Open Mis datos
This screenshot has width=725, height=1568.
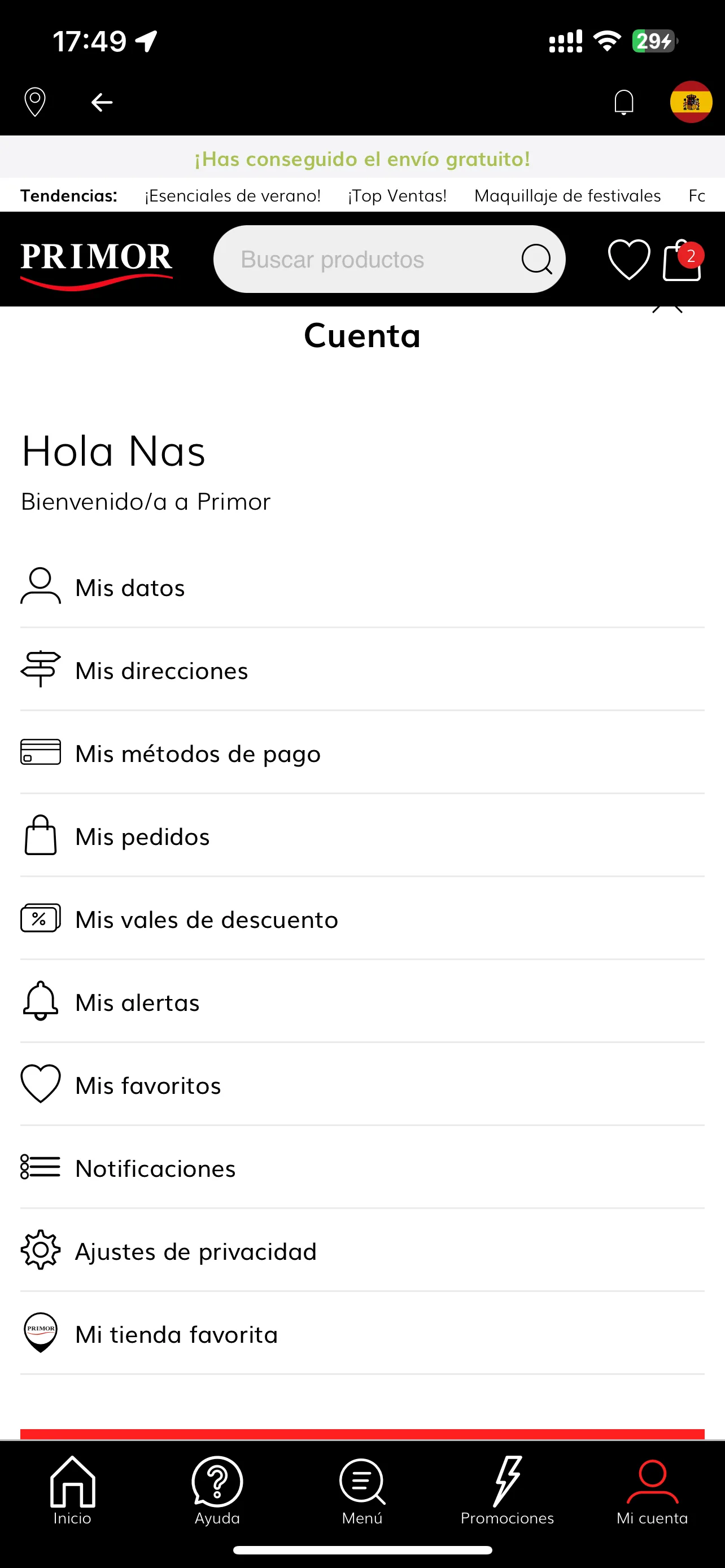[362, 588]
